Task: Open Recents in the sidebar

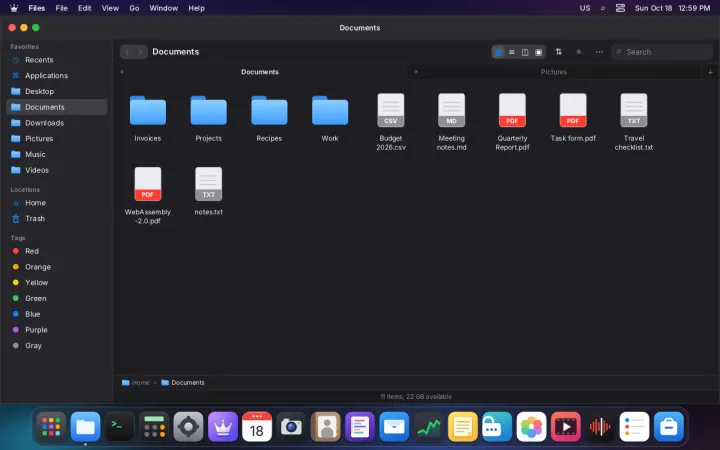Action: (x=56, y=60)
